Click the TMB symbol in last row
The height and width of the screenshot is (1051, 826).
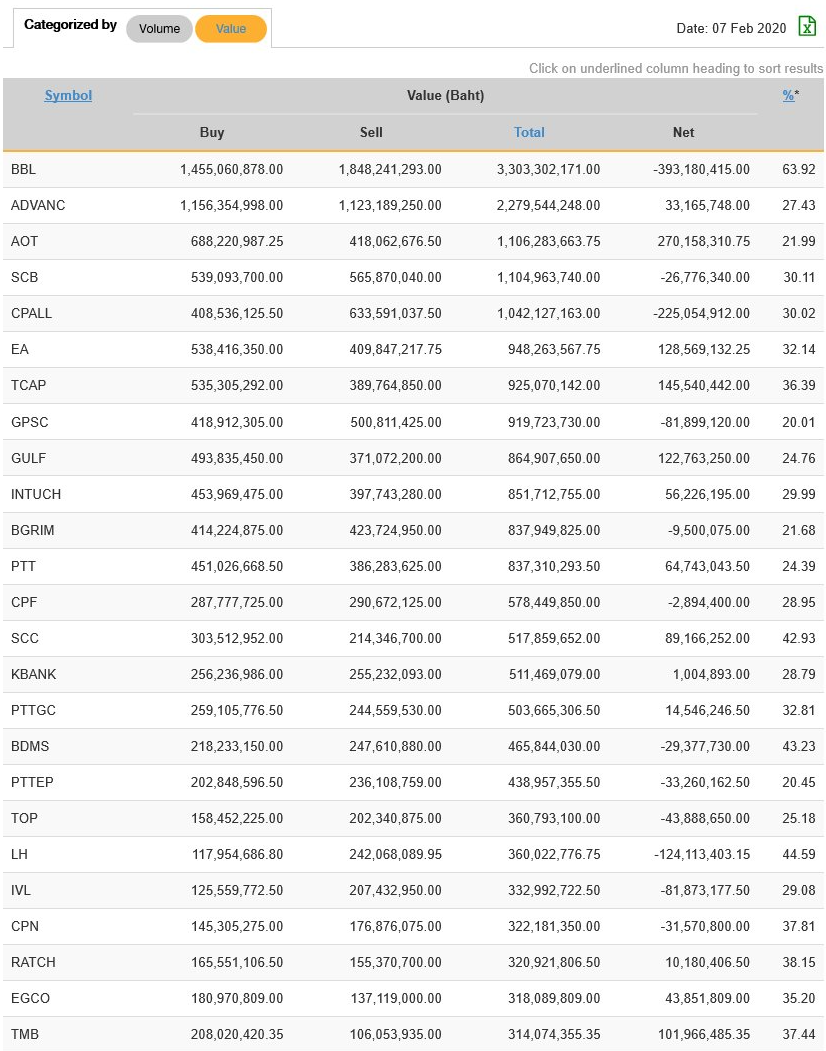[x=25, y=1034]
